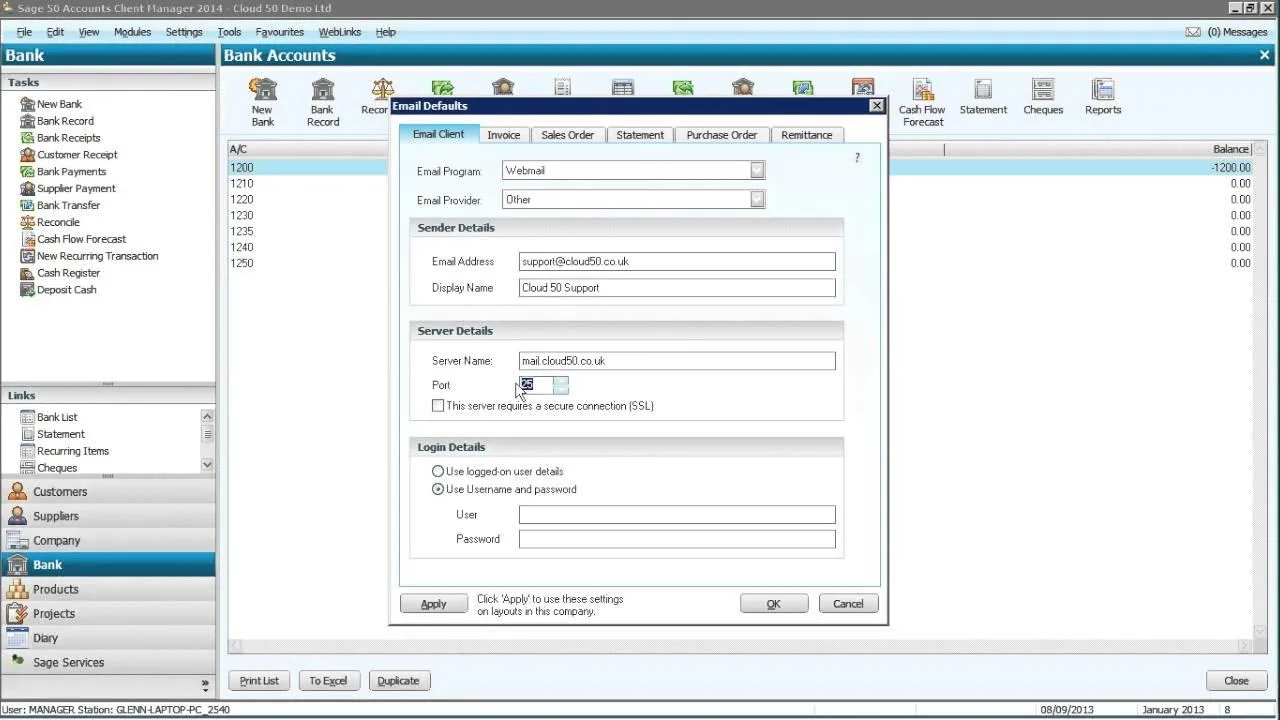
Task: Open the Supplier Payment task
Action: click(76, 188)
